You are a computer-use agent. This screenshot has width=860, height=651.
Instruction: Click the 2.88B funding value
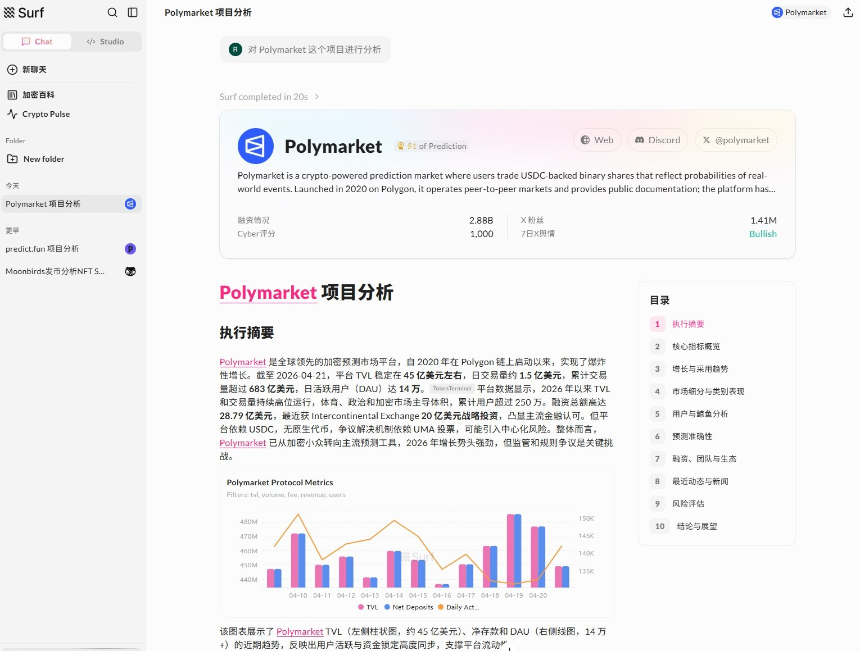tap(481, 220)
